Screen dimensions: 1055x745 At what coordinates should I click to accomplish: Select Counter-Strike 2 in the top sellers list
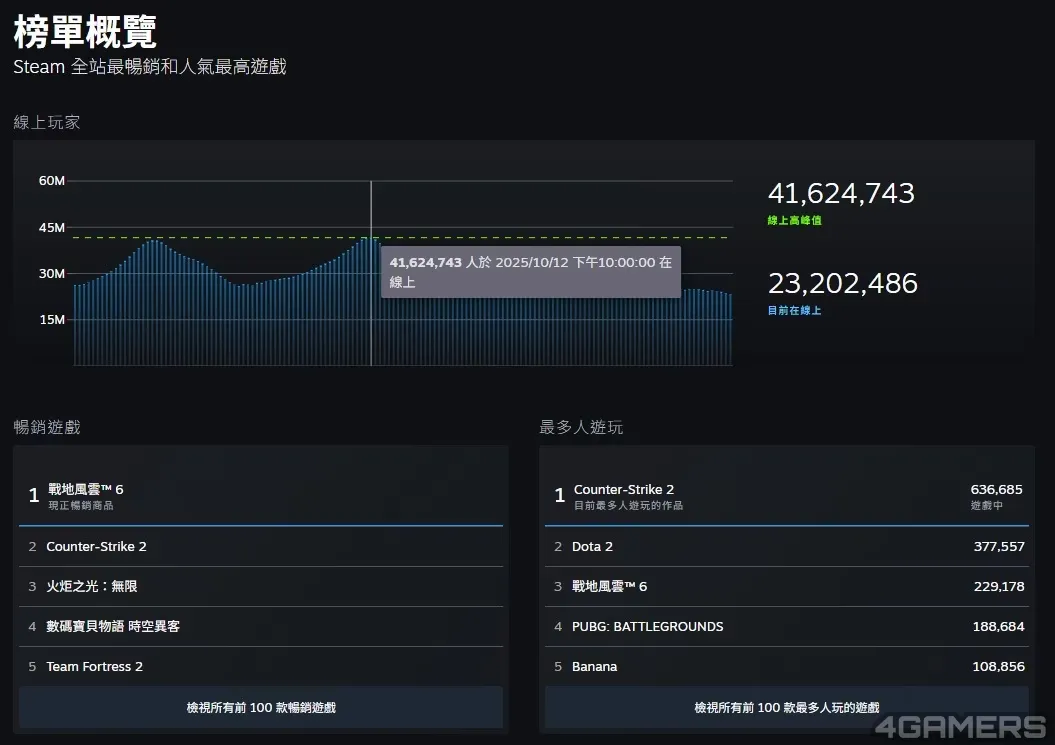click(x=96, y=546)
